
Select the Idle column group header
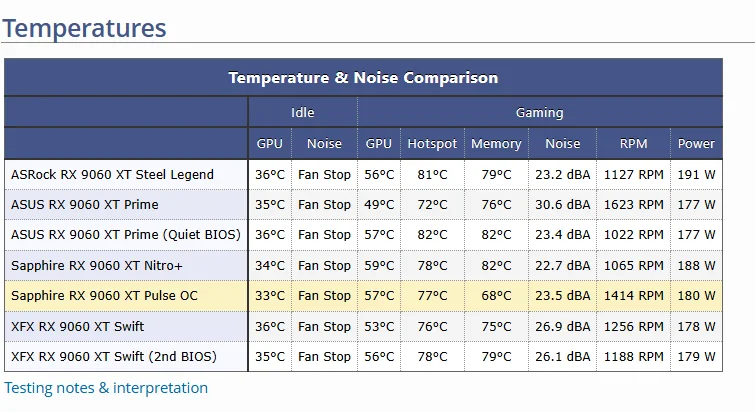[x=302, y=112]
